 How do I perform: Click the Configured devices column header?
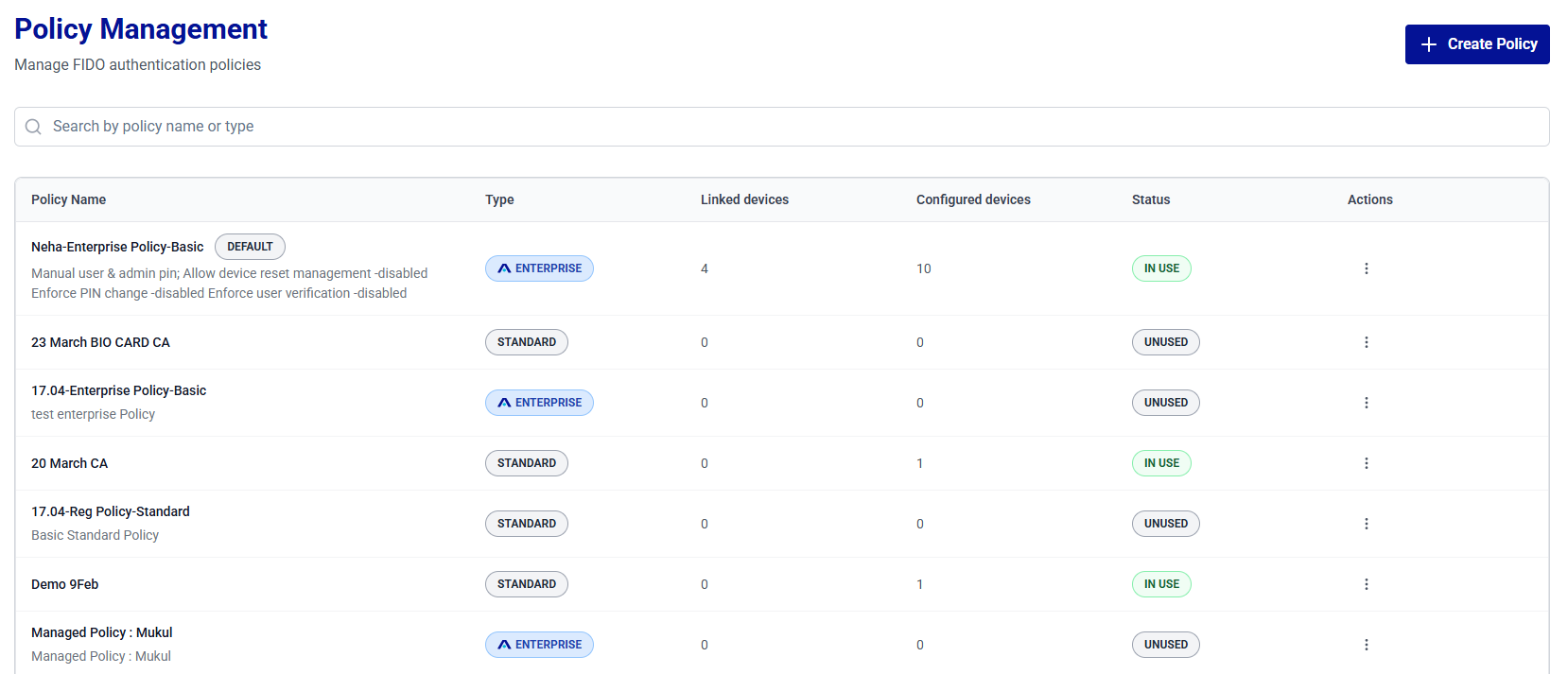tap(973, 199)
